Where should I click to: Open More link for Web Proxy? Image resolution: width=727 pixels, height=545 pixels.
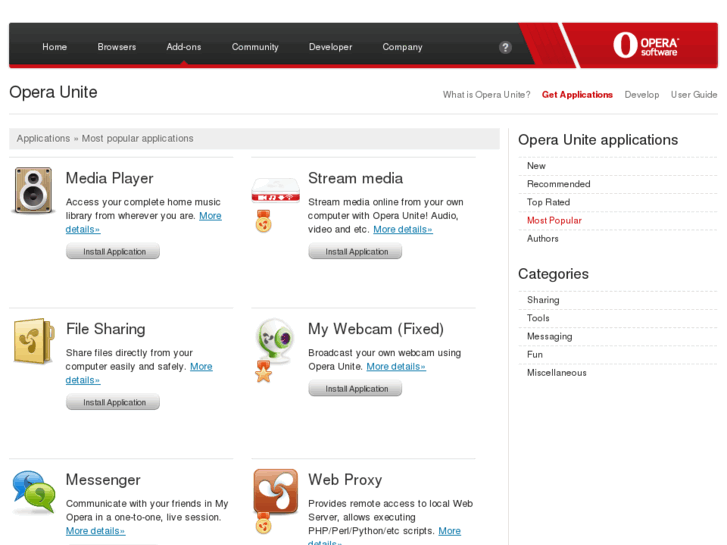click(450, 531)
